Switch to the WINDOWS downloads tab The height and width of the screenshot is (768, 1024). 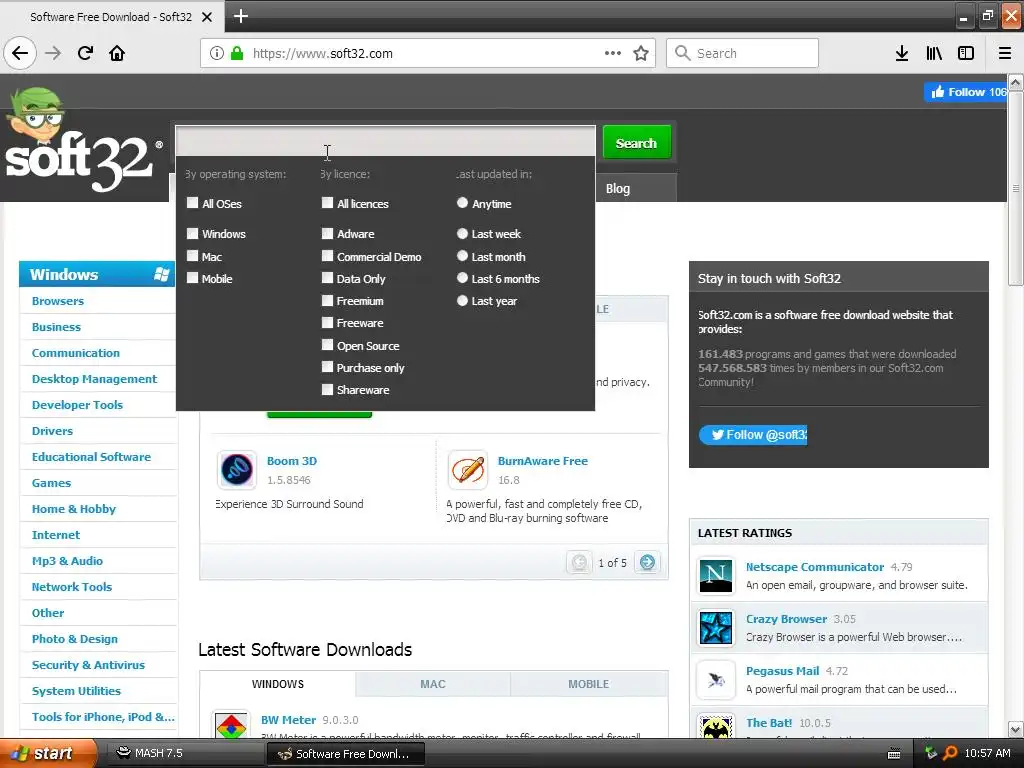(x=278, y=684)
